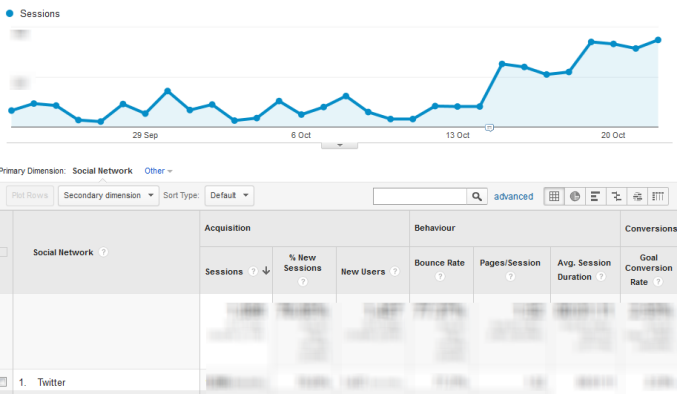The image size is (677, 394).
Task: Click the search magnifier icon
Action: 477,196
